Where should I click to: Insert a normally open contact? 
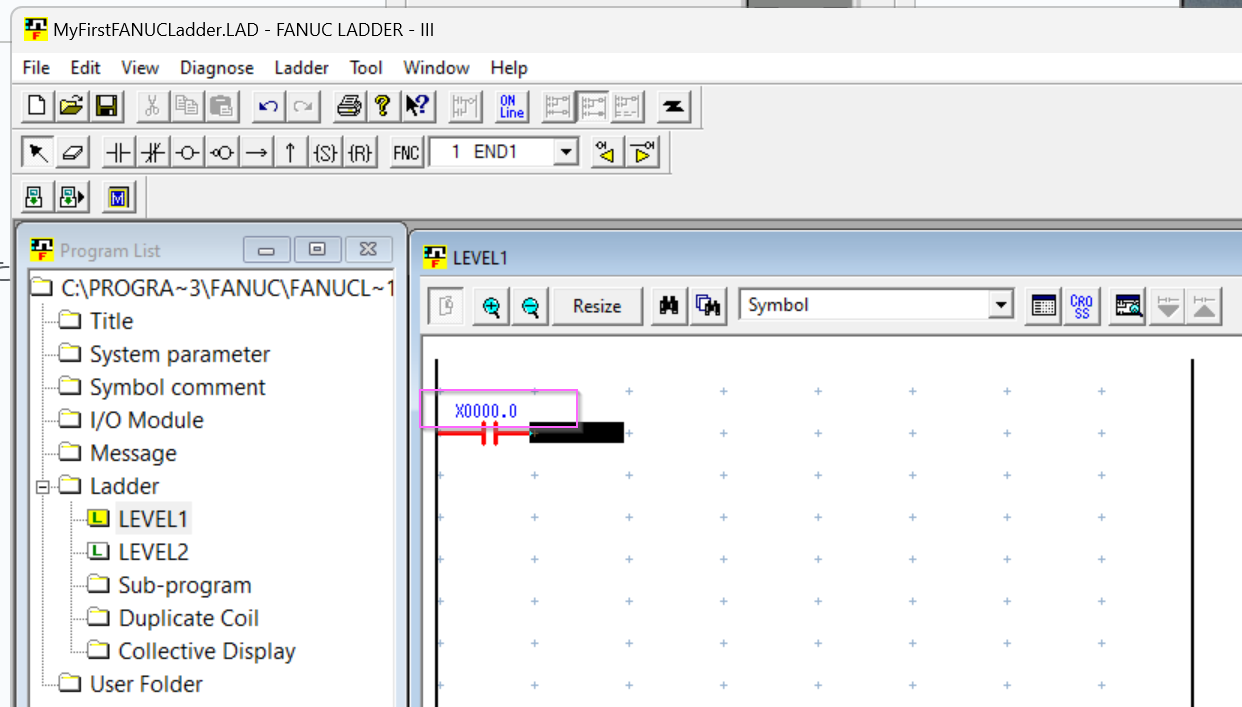click(x=120, y=153)
